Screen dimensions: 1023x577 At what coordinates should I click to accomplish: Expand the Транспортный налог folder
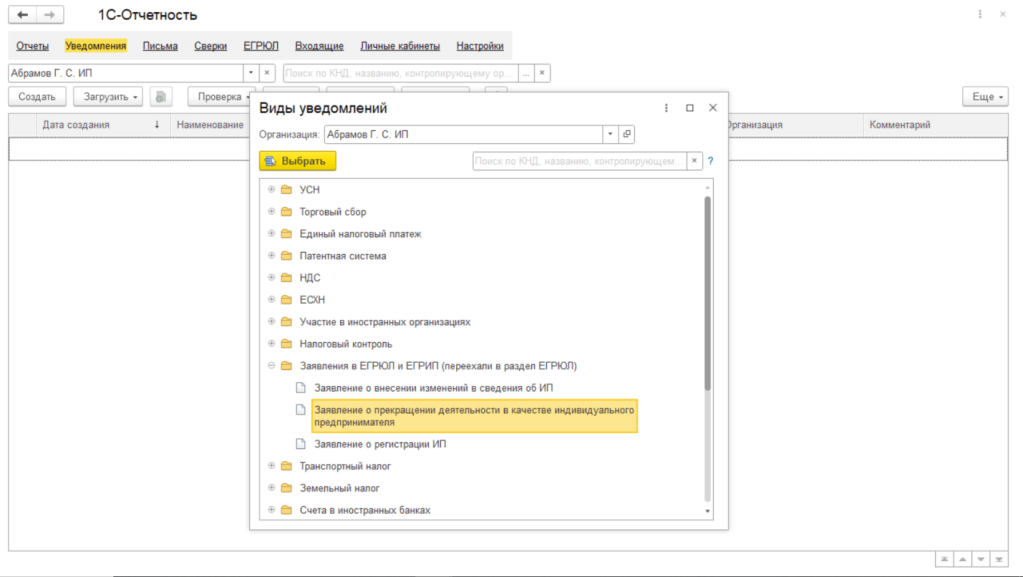click(x=271, y=466)
